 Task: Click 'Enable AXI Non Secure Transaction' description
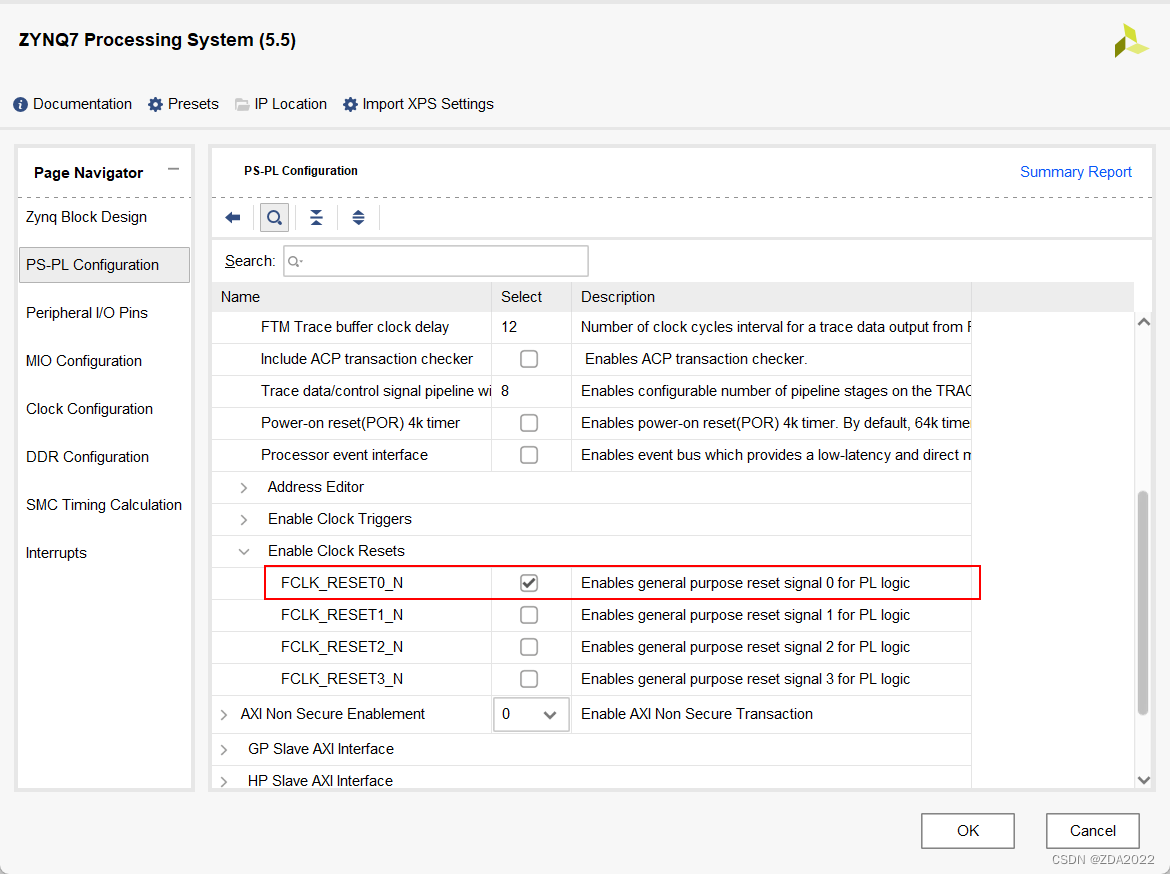pos(697,714)
